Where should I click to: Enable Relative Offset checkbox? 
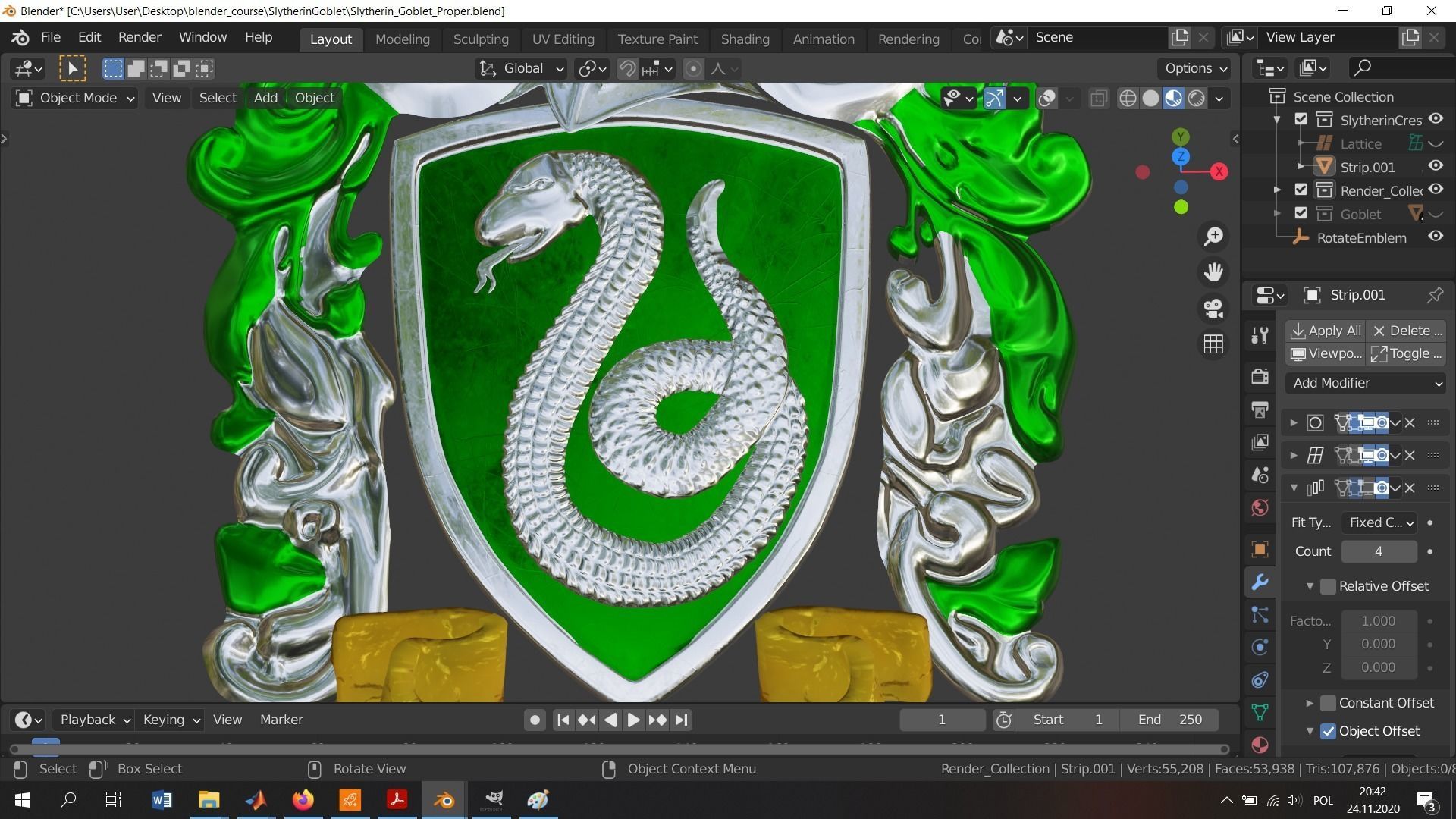coord(1328,586)
